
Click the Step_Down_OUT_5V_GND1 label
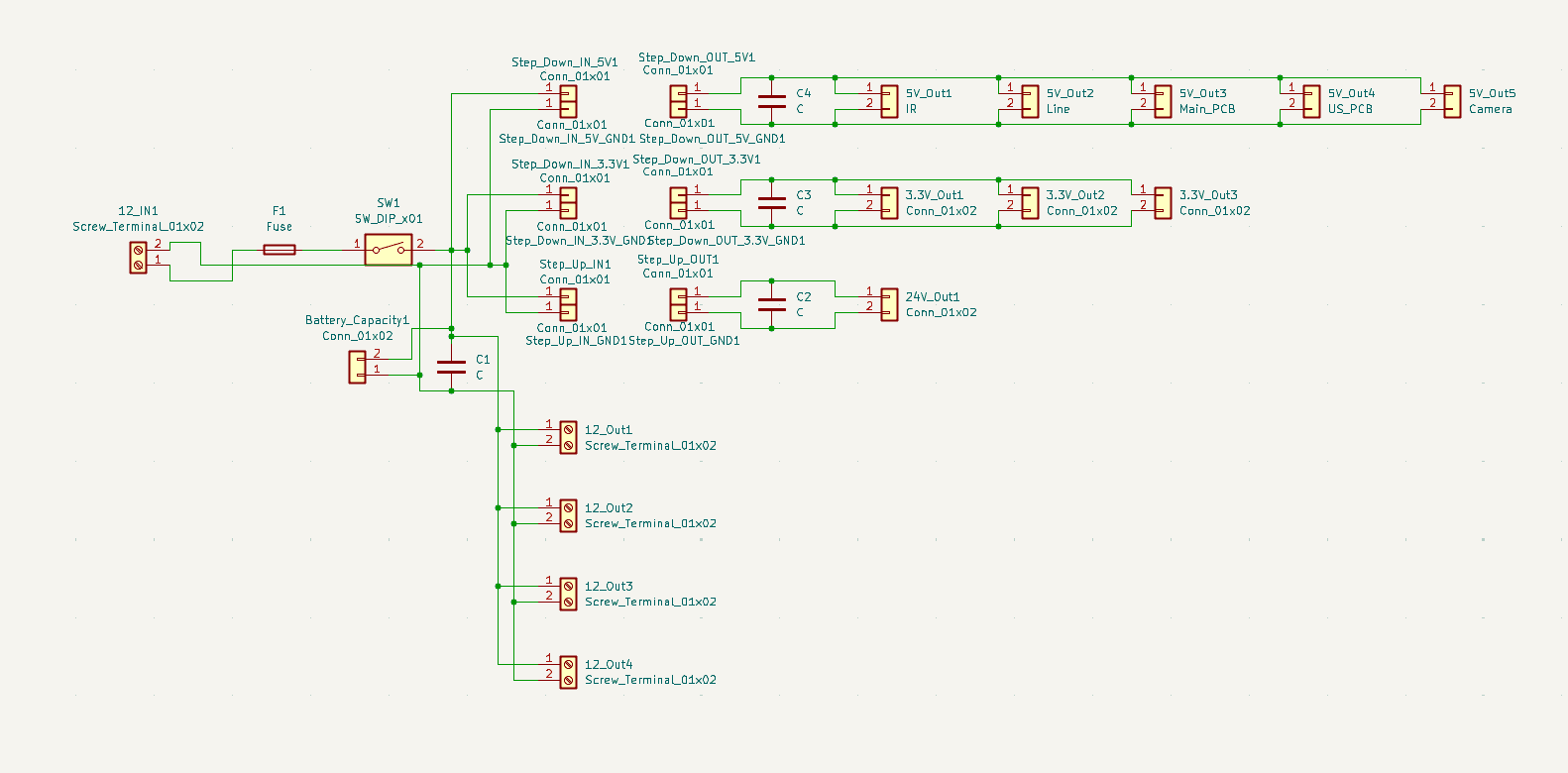coord(713,139)
